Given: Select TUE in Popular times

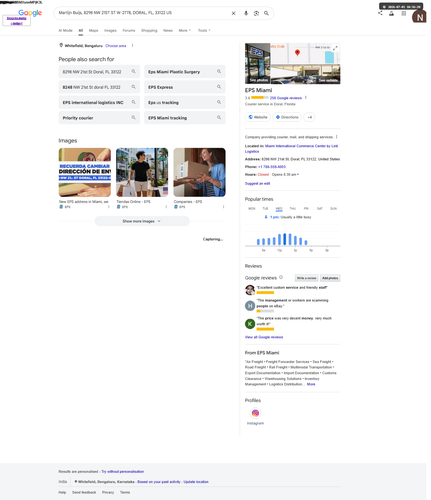Looking at the screenshot, I should pyautogui.click(x=265, y=209).
